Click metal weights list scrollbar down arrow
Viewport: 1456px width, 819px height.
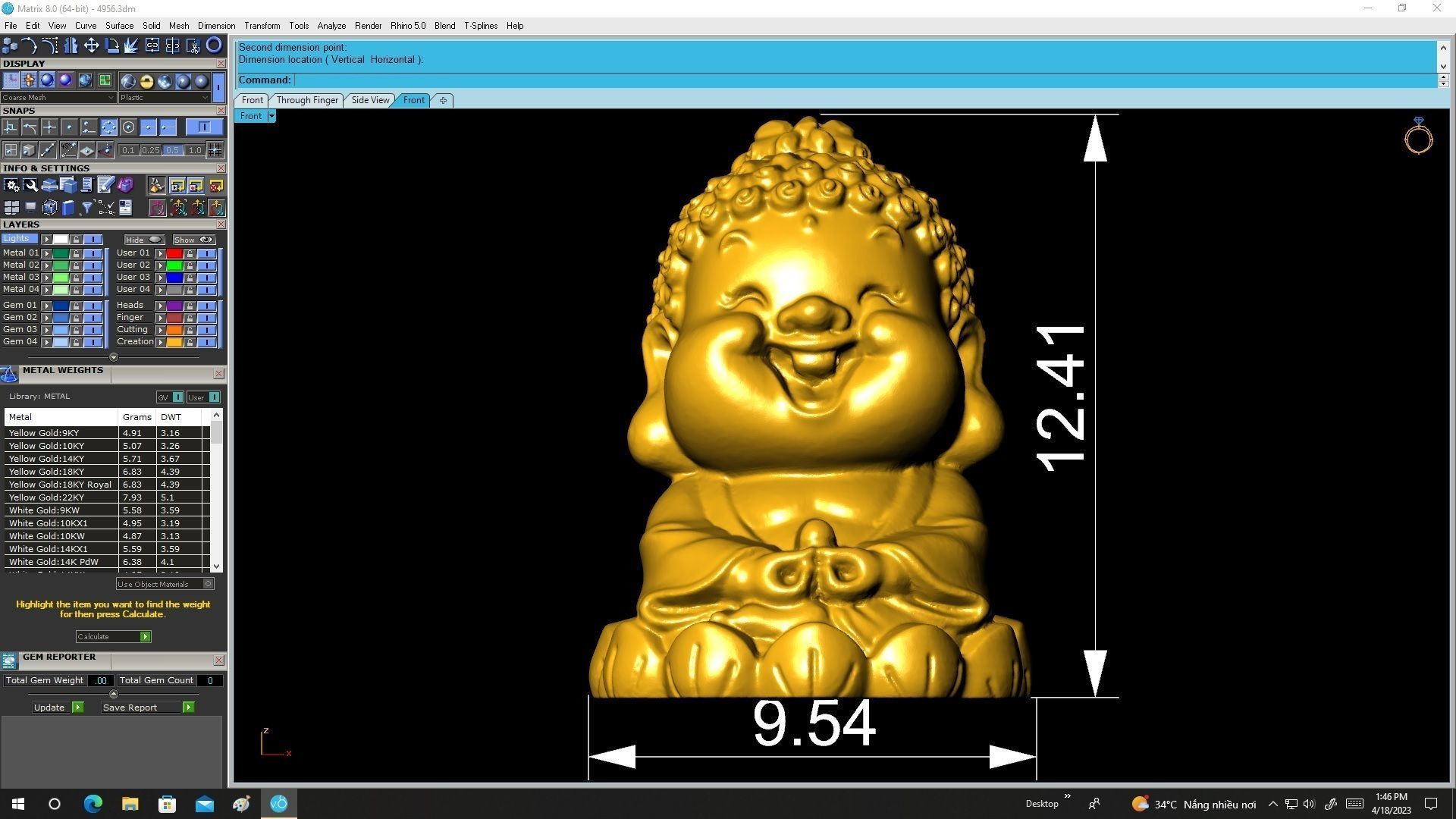coord(217,566)
